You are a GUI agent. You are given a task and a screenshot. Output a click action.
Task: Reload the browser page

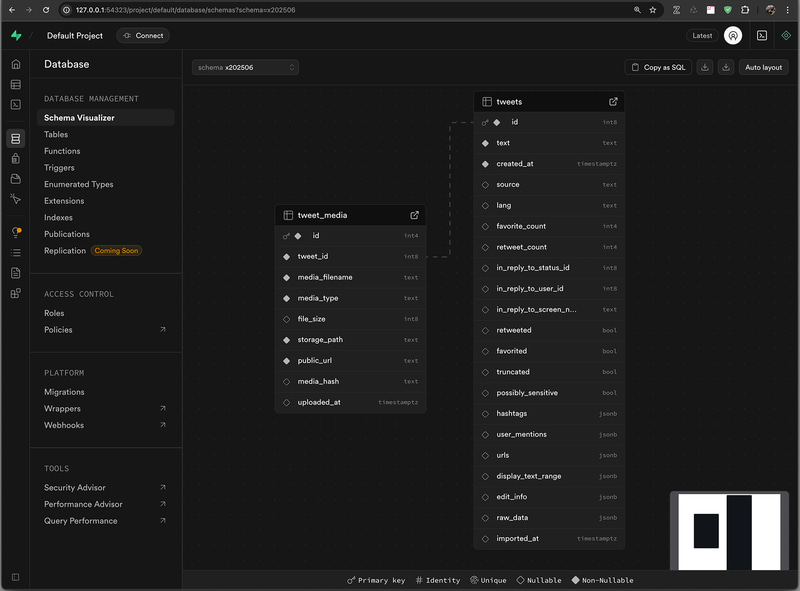click(x=46, y=10)
